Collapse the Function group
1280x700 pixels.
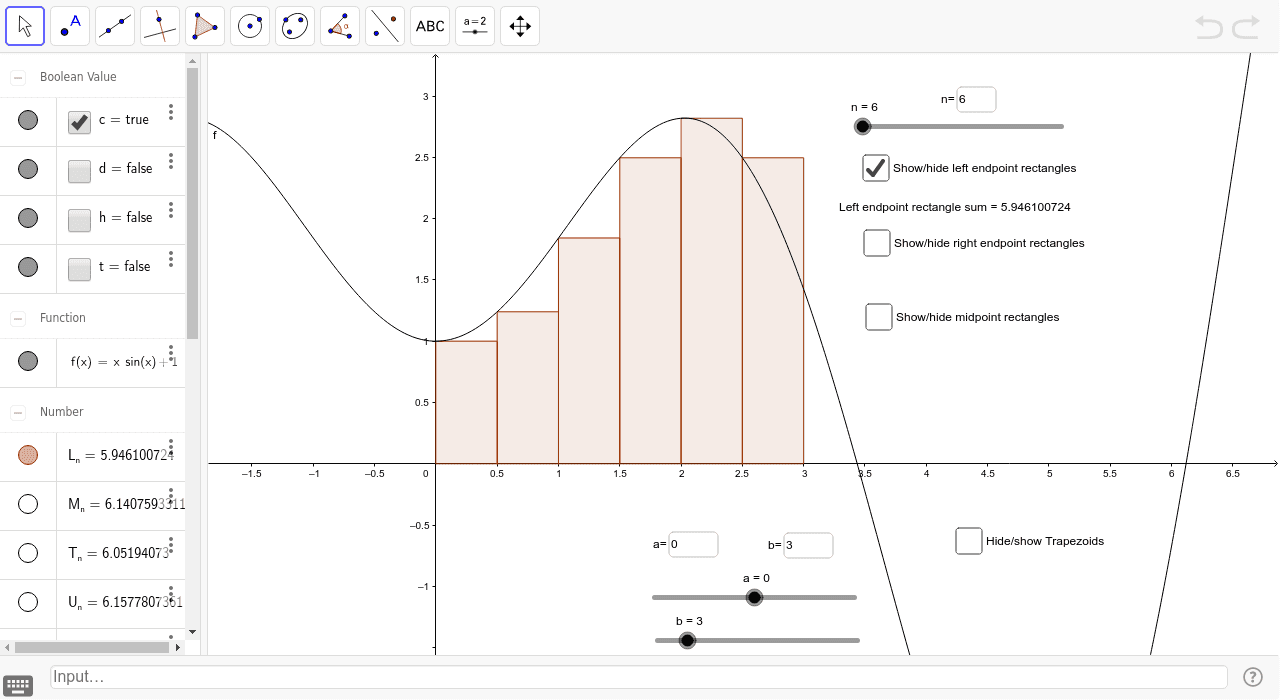(18, 318)
